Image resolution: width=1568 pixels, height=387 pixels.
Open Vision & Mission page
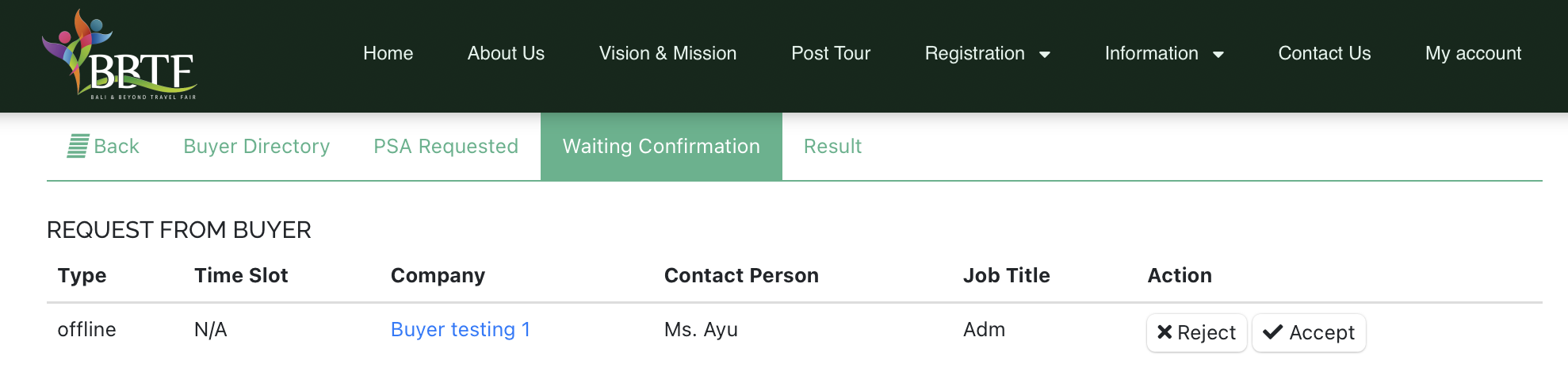(x=667, y=53)
